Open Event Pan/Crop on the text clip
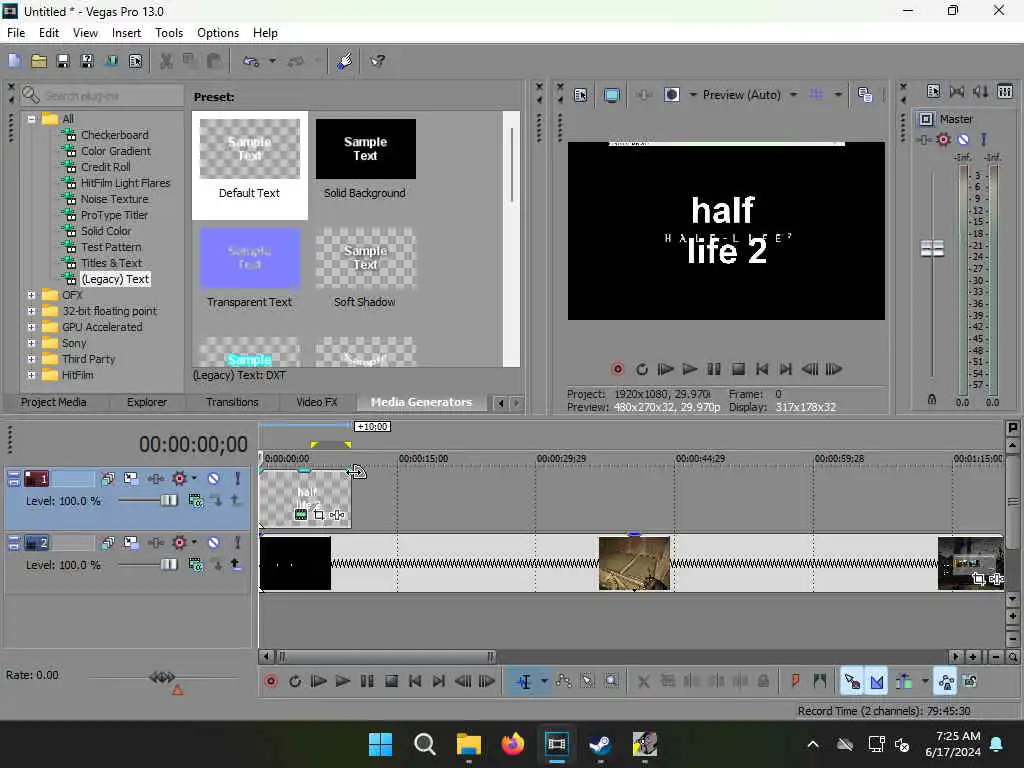The image size is (1024, 768). [x=319, y=515]
